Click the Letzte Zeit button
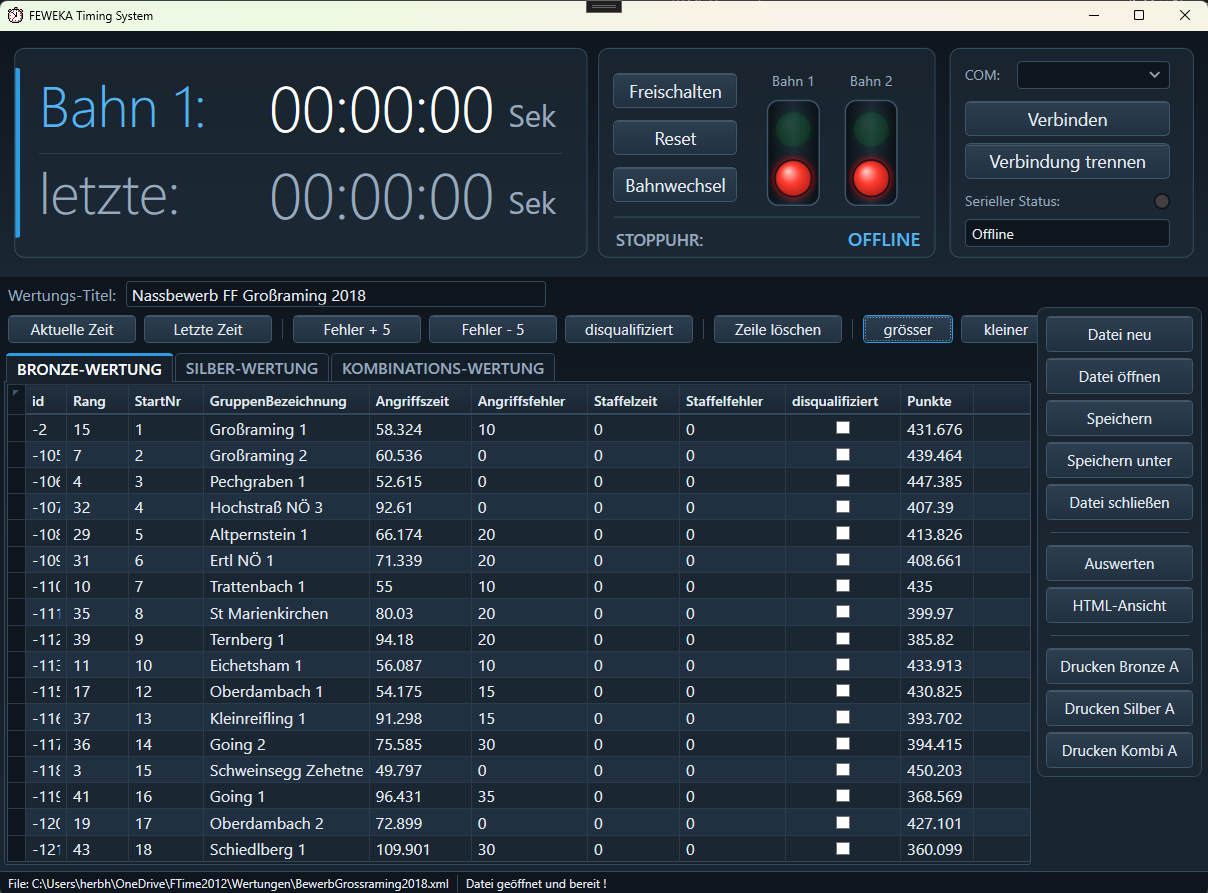 (208, 329)
